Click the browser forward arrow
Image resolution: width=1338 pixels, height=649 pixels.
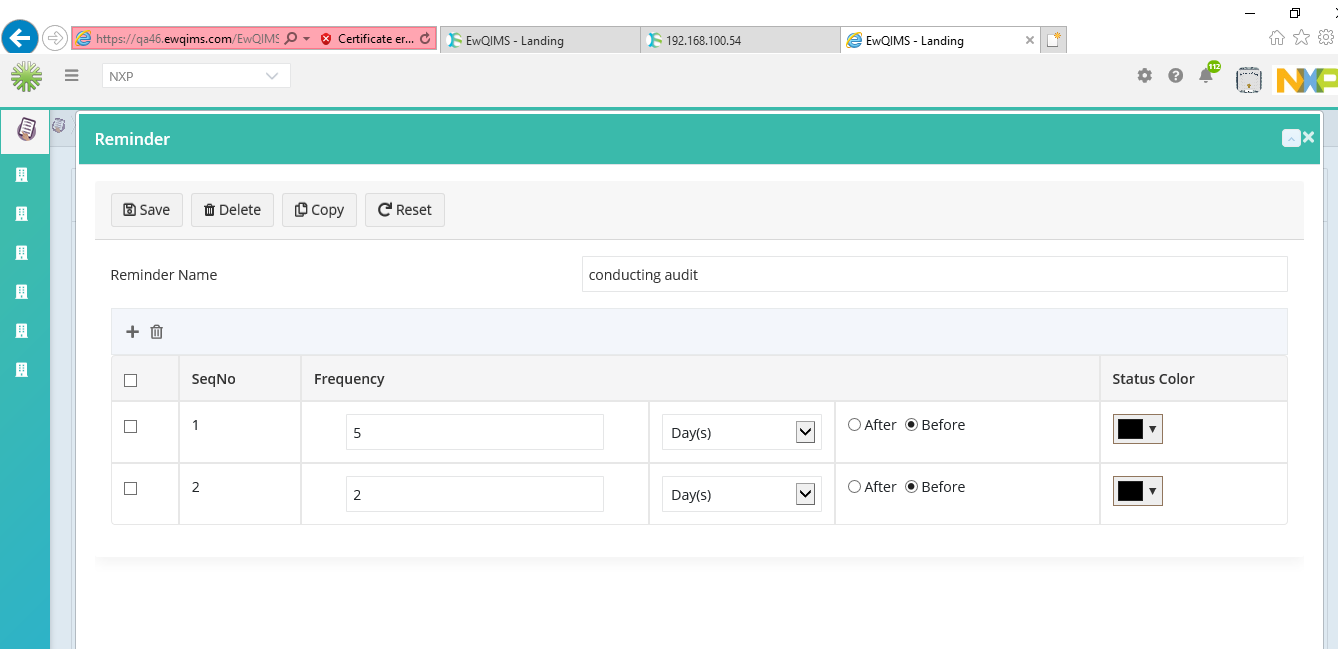pos(55,39)
